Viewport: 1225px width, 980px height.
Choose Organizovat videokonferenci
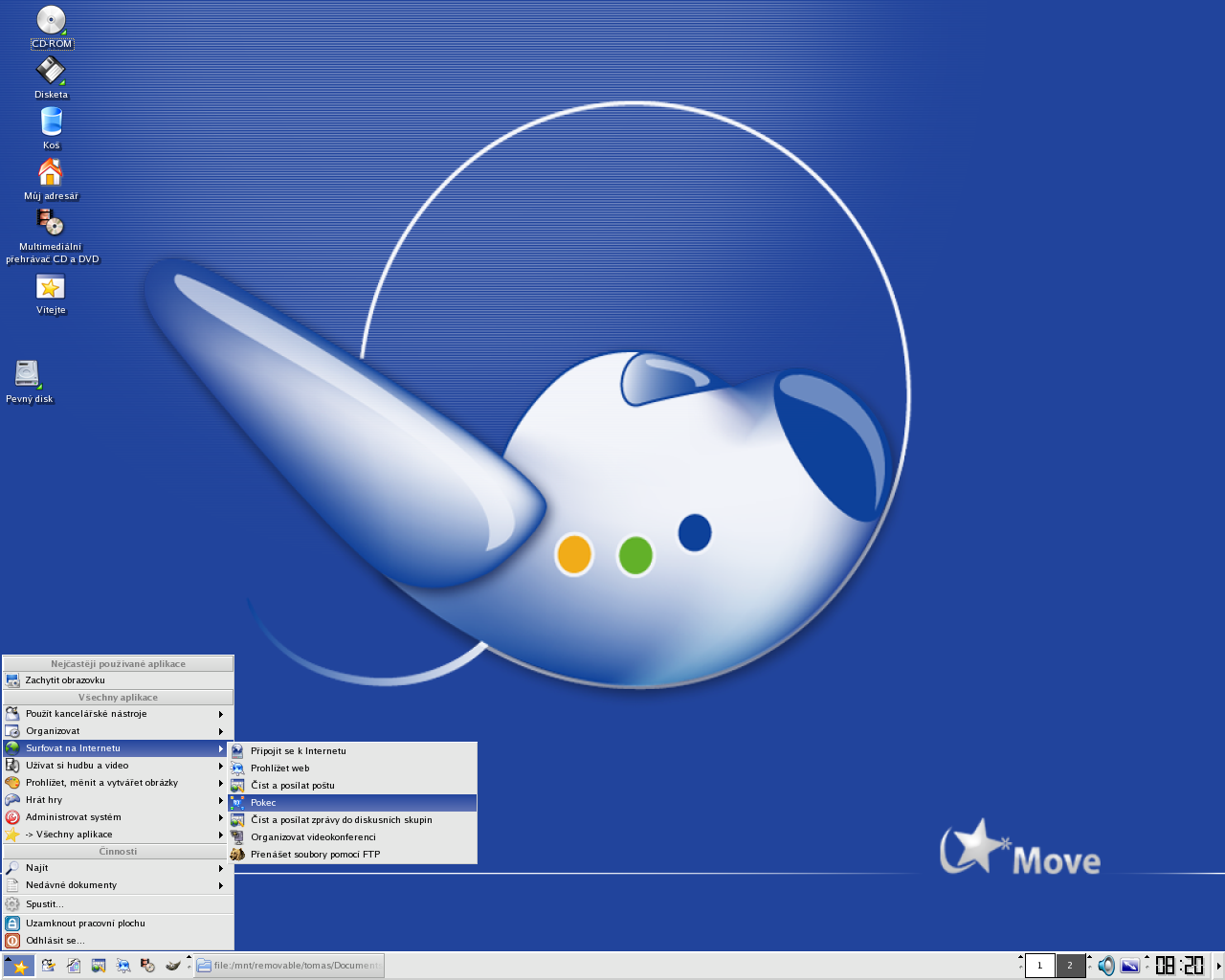(x=352, y=837)
